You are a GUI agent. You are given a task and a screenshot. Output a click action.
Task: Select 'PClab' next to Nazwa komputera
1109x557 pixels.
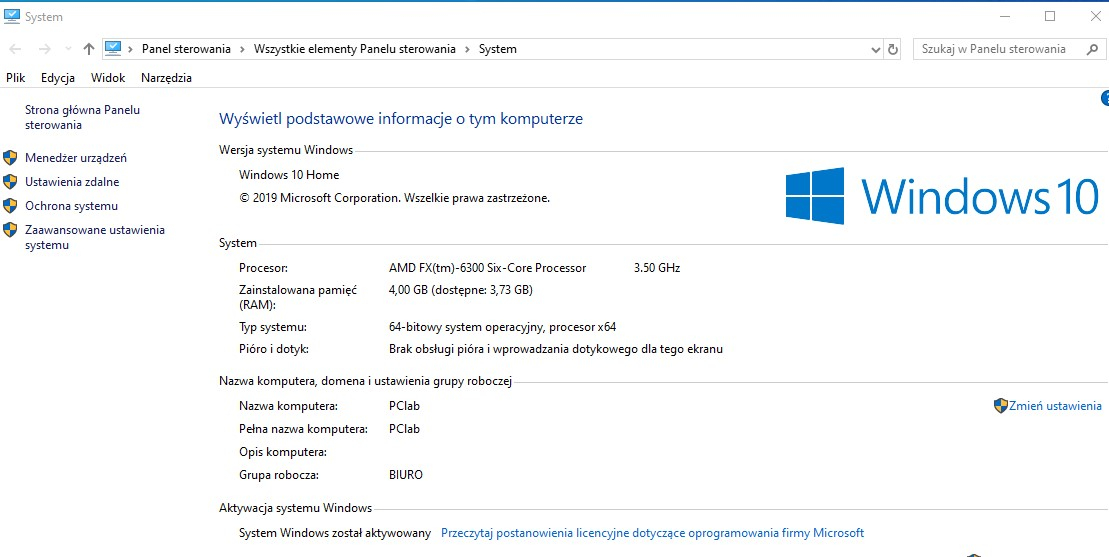click(x=405, y=406)
